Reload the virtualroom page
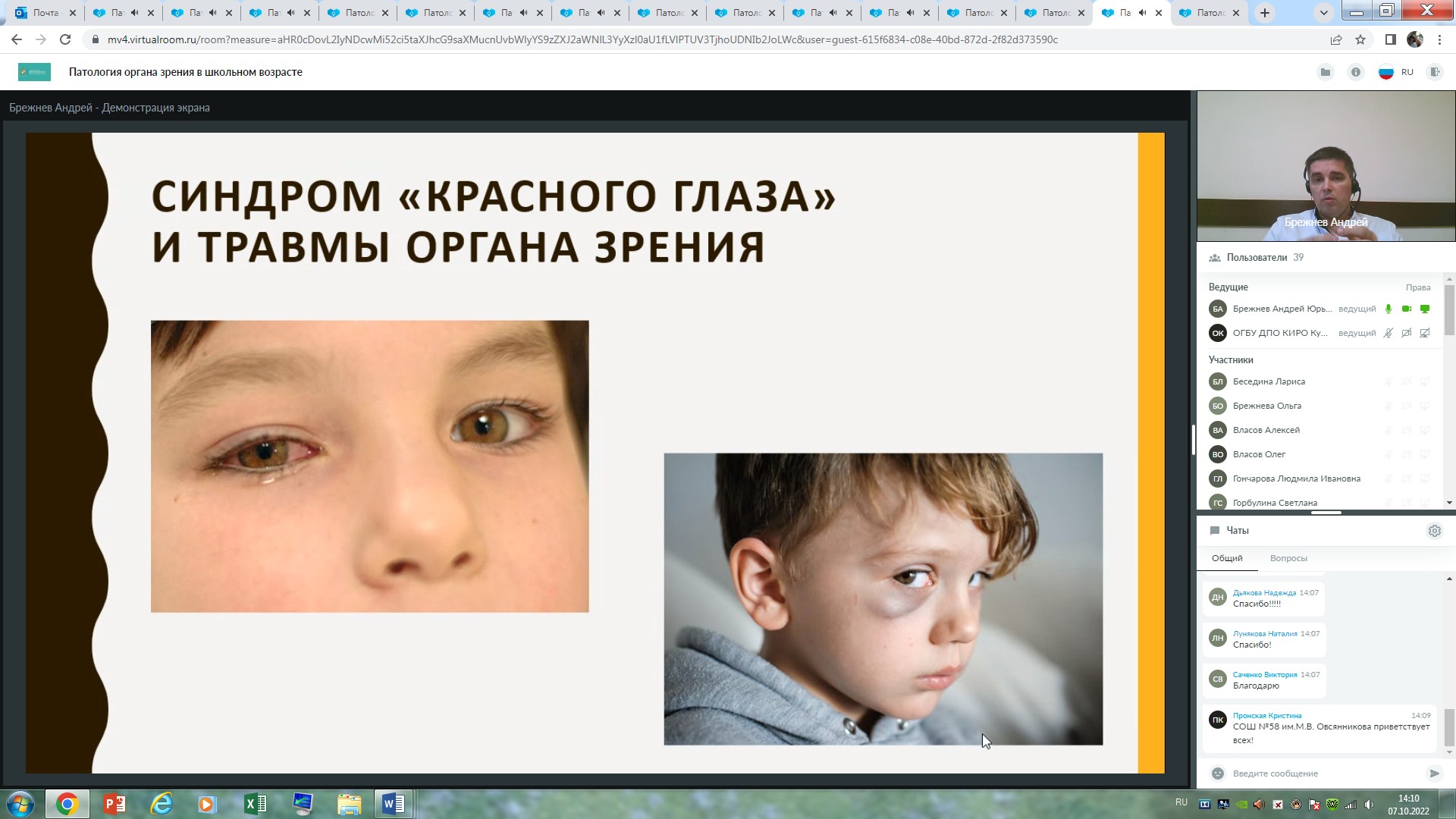The width and height of the screenshot is (1456, 819). (x=65, y=39)
